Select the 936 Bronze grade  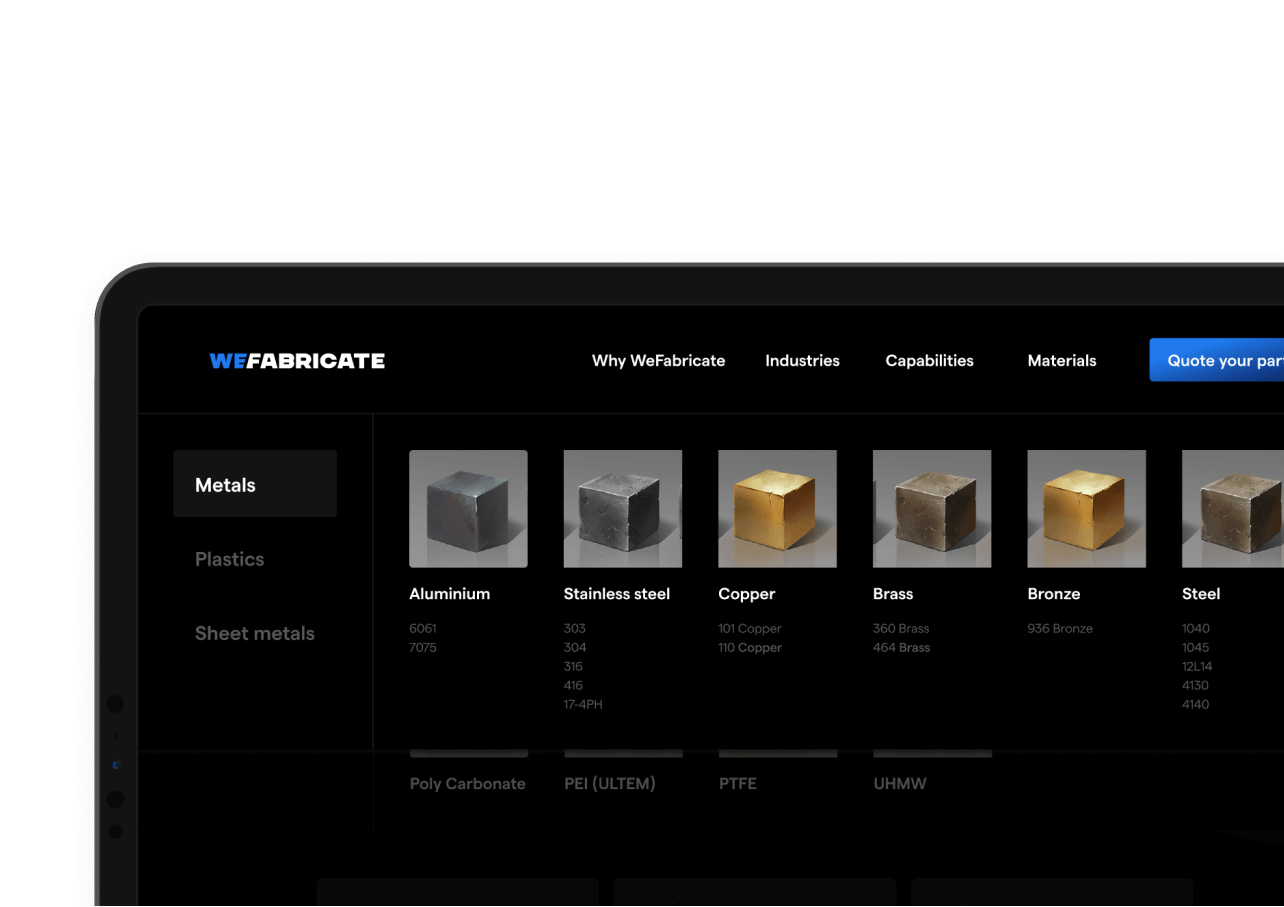click(x=1060, y=629)
